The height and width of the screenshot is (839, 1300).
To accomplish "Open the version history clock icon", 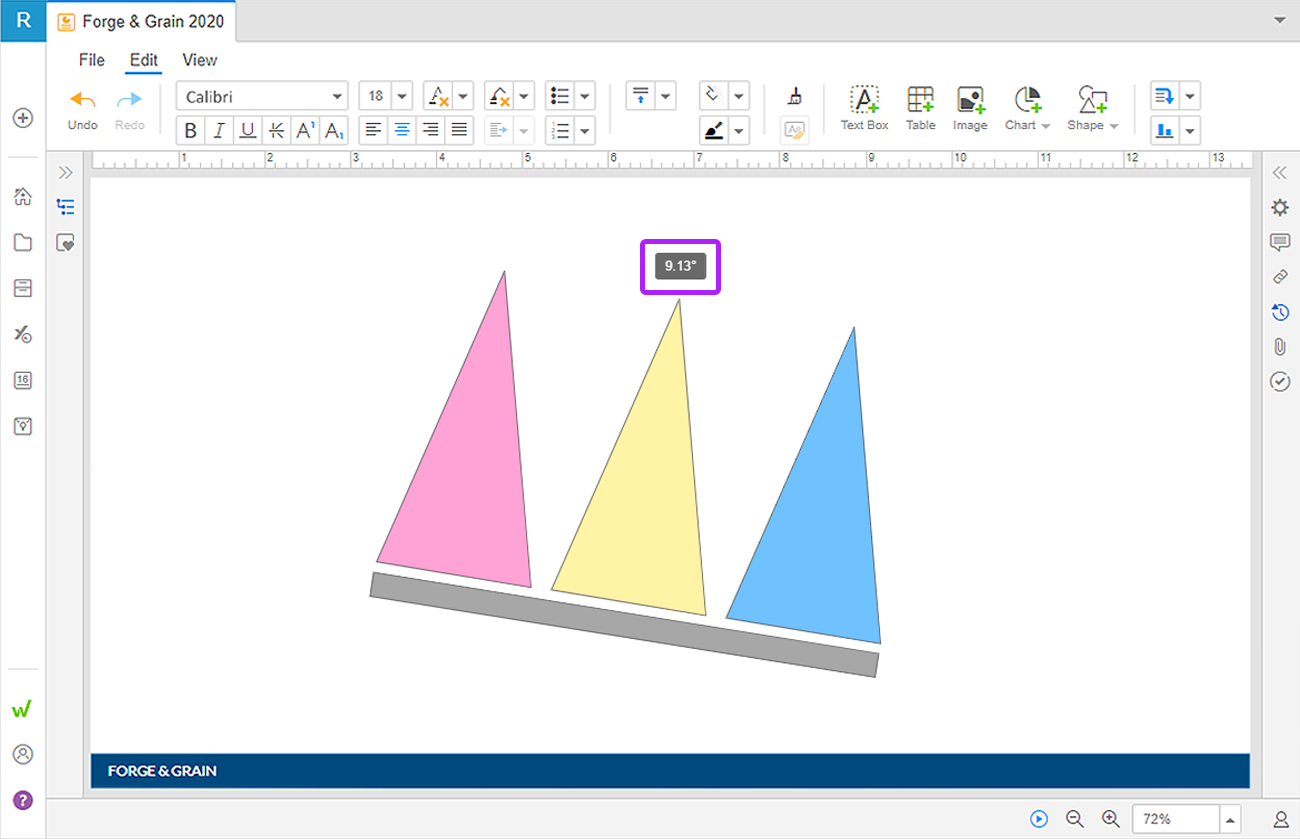I will [1279, 312].
